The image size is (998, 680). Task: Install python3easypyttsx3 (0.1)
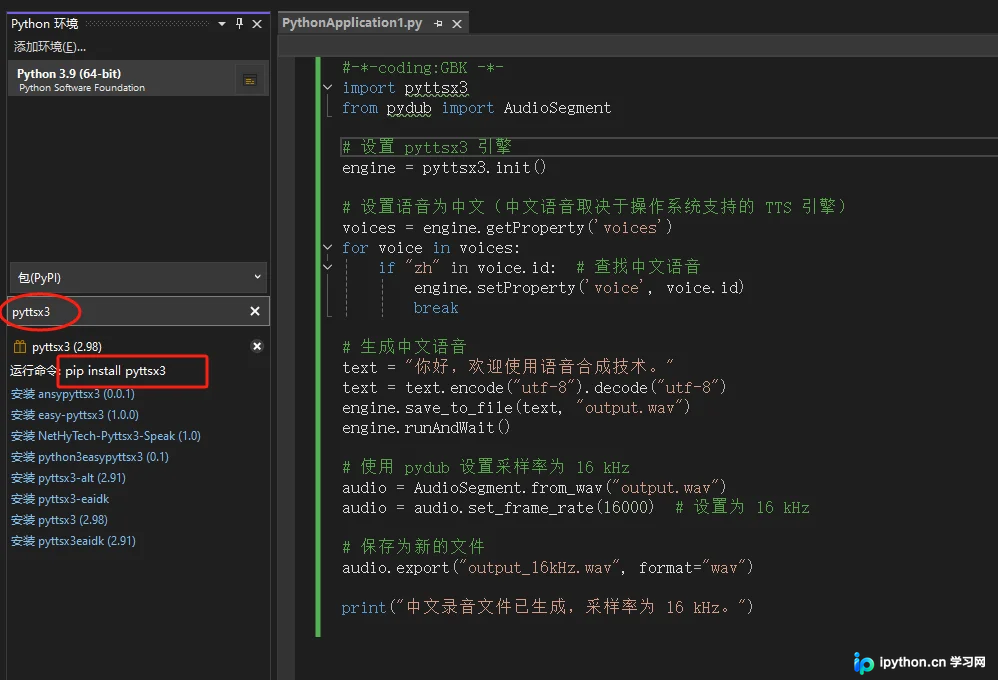[90, 457]
